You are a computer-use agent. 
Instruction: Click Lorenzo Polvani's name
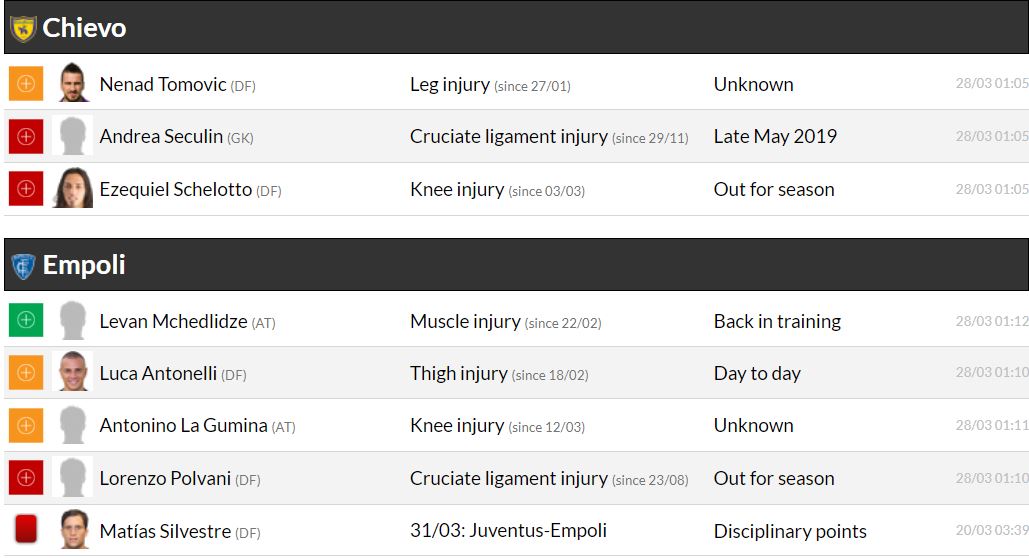point(165,478)
